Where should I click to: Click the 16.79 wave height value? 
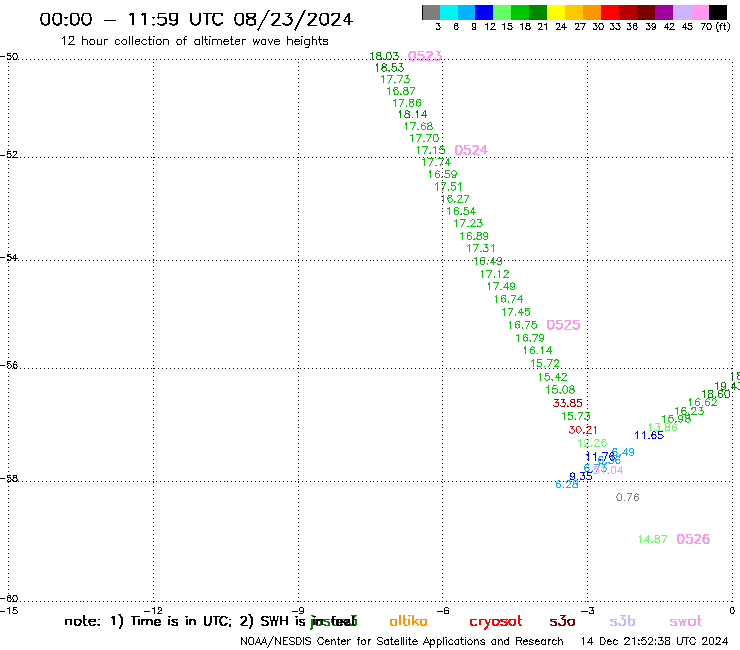point(530,338)
